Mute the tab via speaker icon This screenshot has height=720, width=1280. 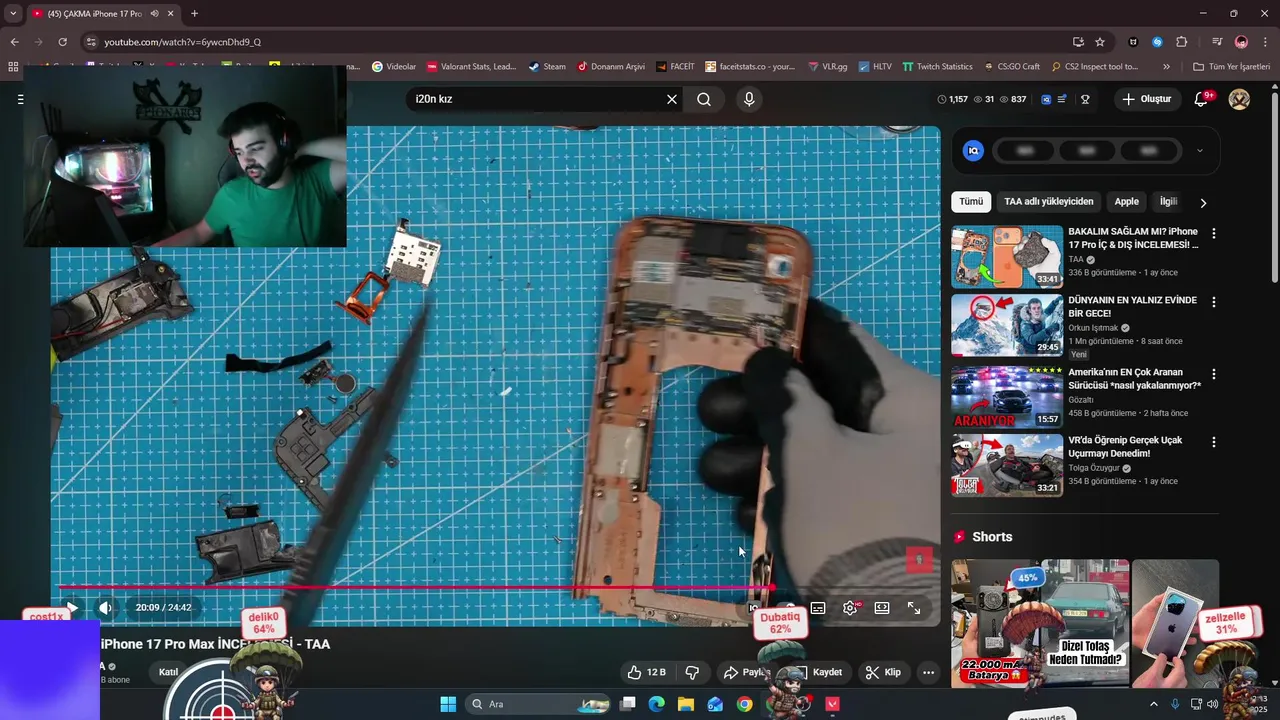click(154, 14)
